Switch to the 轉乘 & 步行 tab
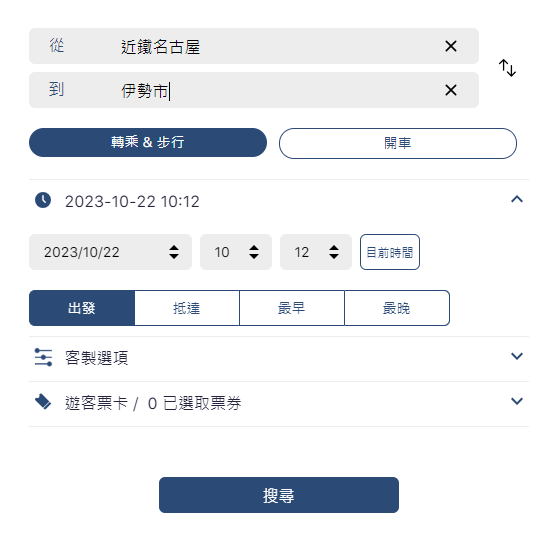The height and width of the screenshot is (534, 556). click(x=148, y=143)
